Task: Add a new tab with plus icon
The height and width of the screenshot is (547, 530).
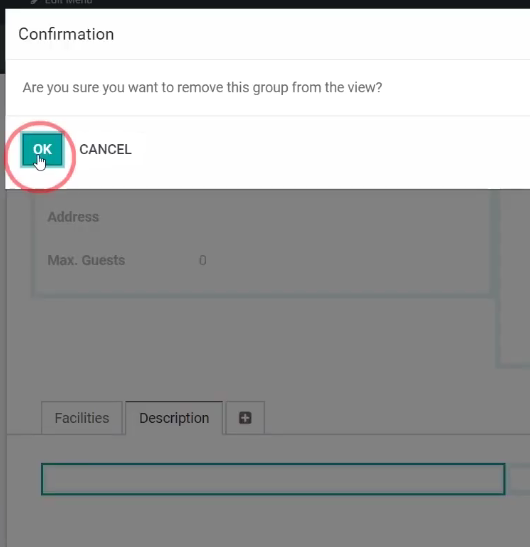Action: click(x=245, y=418)
